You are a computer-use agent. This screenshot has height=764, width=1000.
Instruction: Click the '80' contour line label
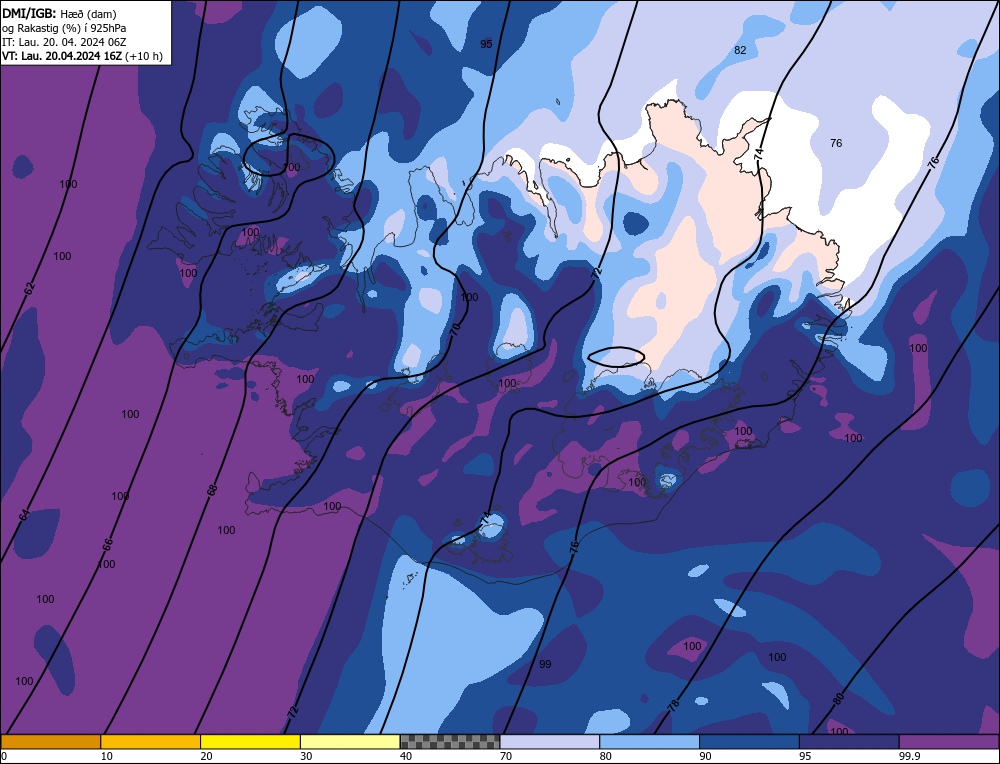click(x=839, y=698)
